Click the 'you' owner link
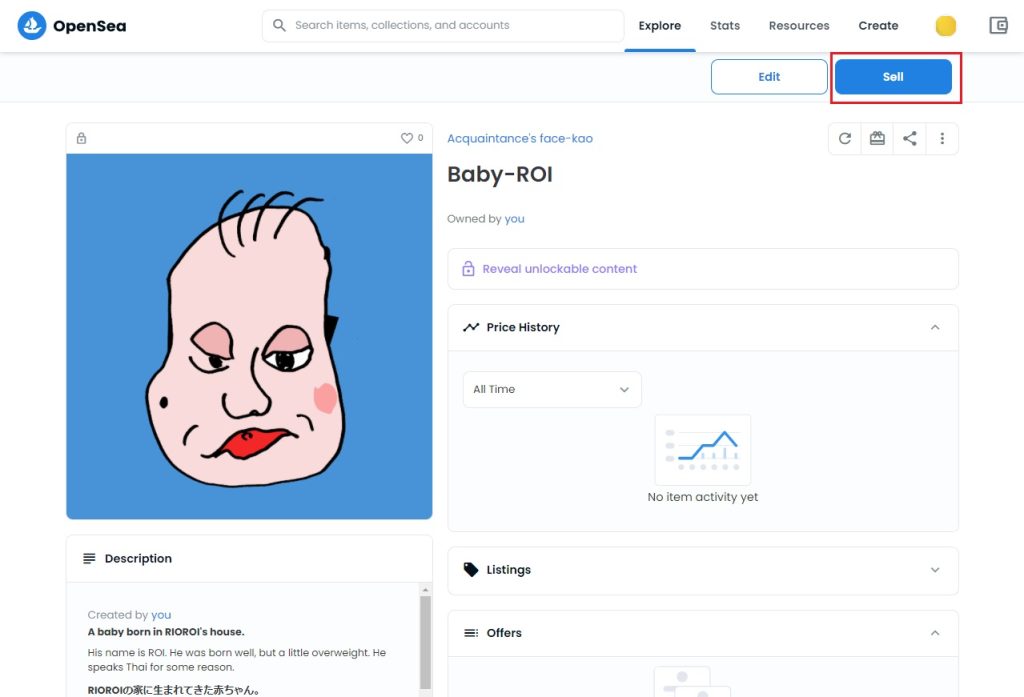Viewport: 1024px width, 697px height. [514, 219]
